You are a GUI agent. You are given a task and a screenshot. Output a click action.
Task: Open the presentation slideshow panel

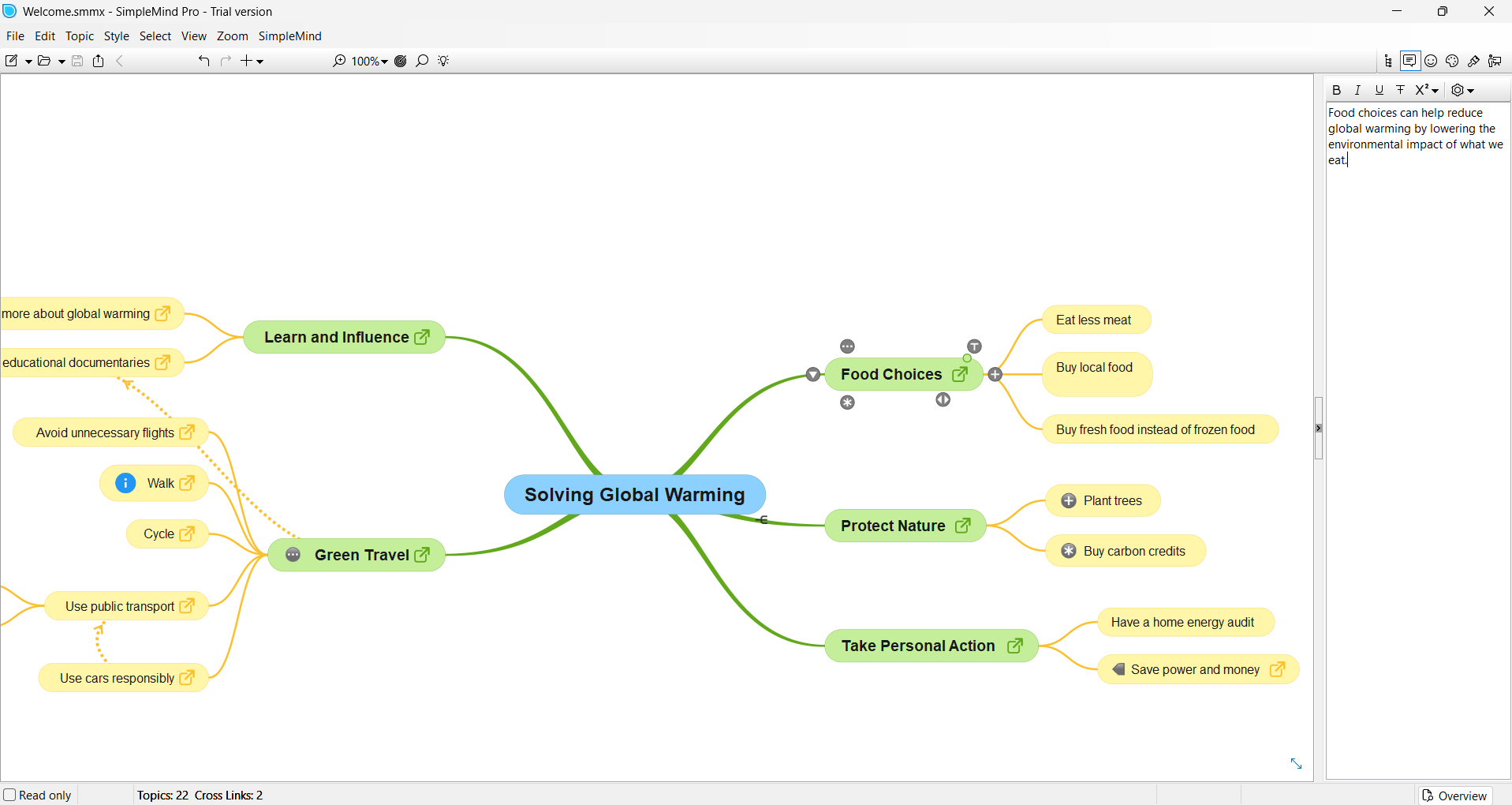tap(1495, 61)
